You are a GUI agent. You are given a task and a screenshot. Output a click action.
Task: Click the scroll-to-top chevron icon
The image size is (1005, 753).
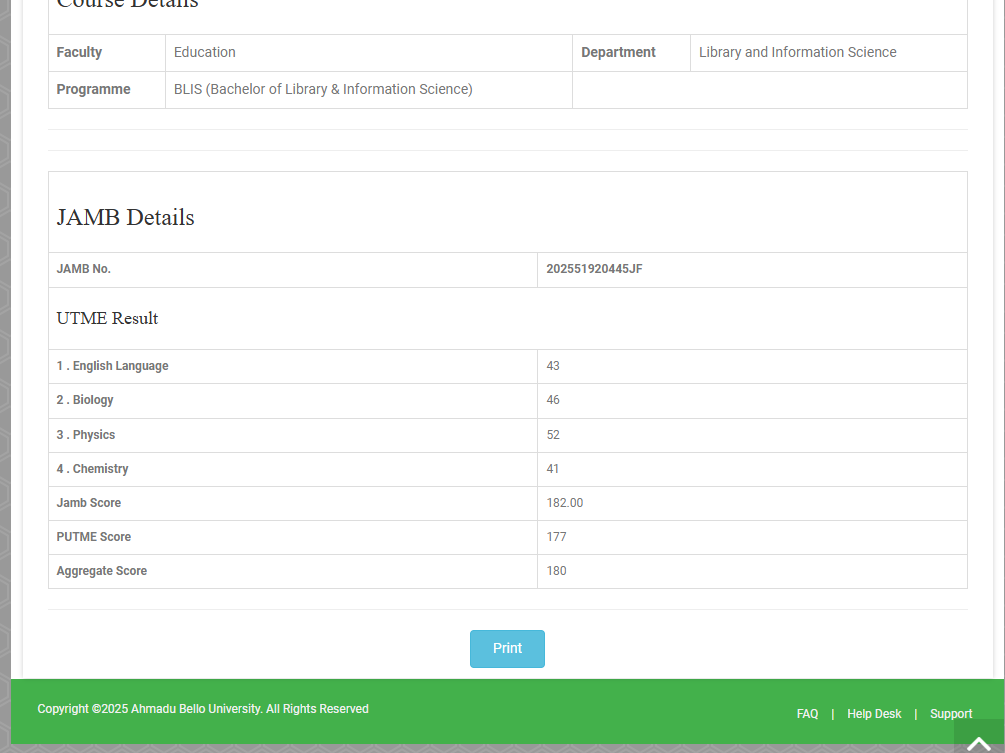pyautogui.click(x=979, y=742)
